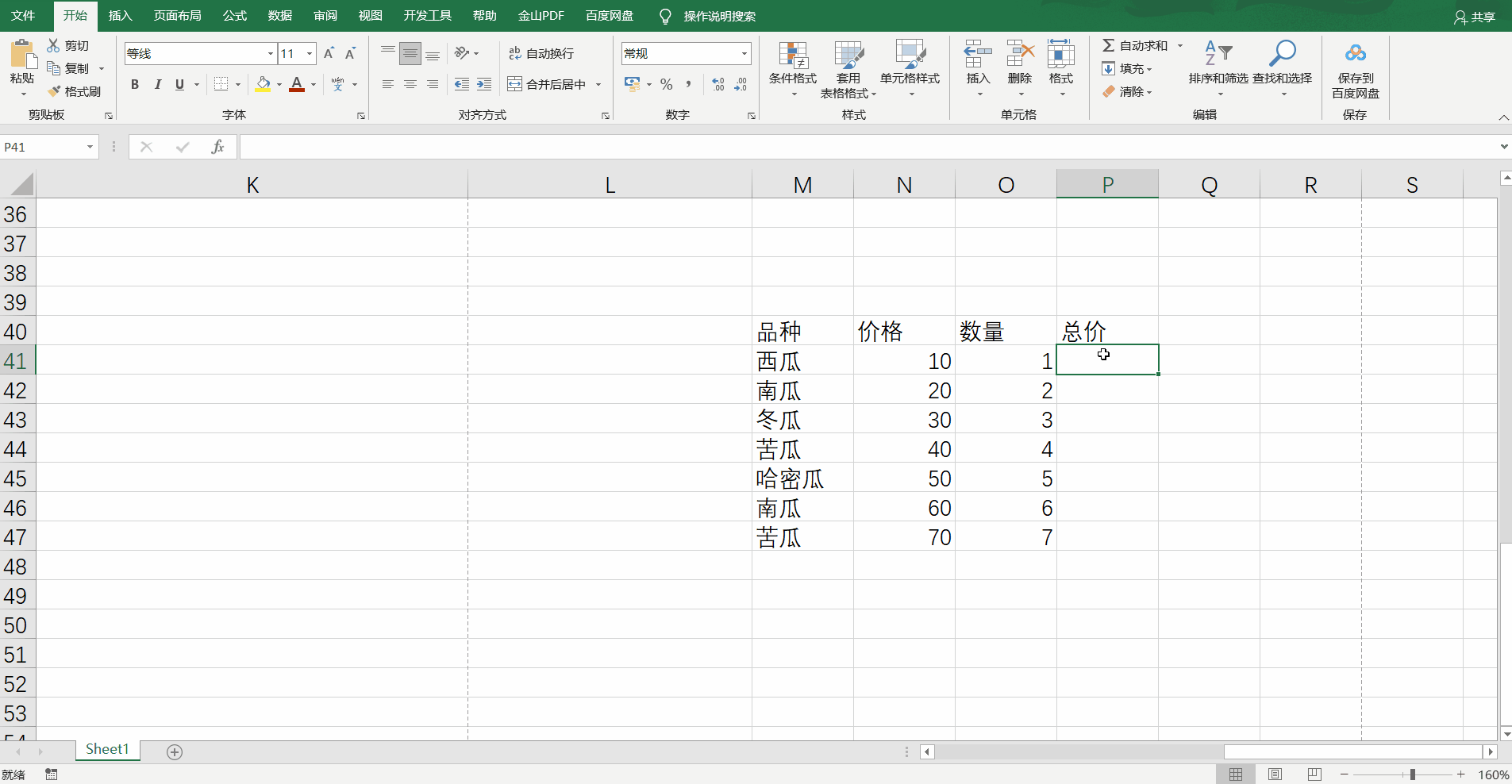Collapse the ribbon with the chevron
Viewport: 1512px width, 784px height.
[x=1503, y=117]
